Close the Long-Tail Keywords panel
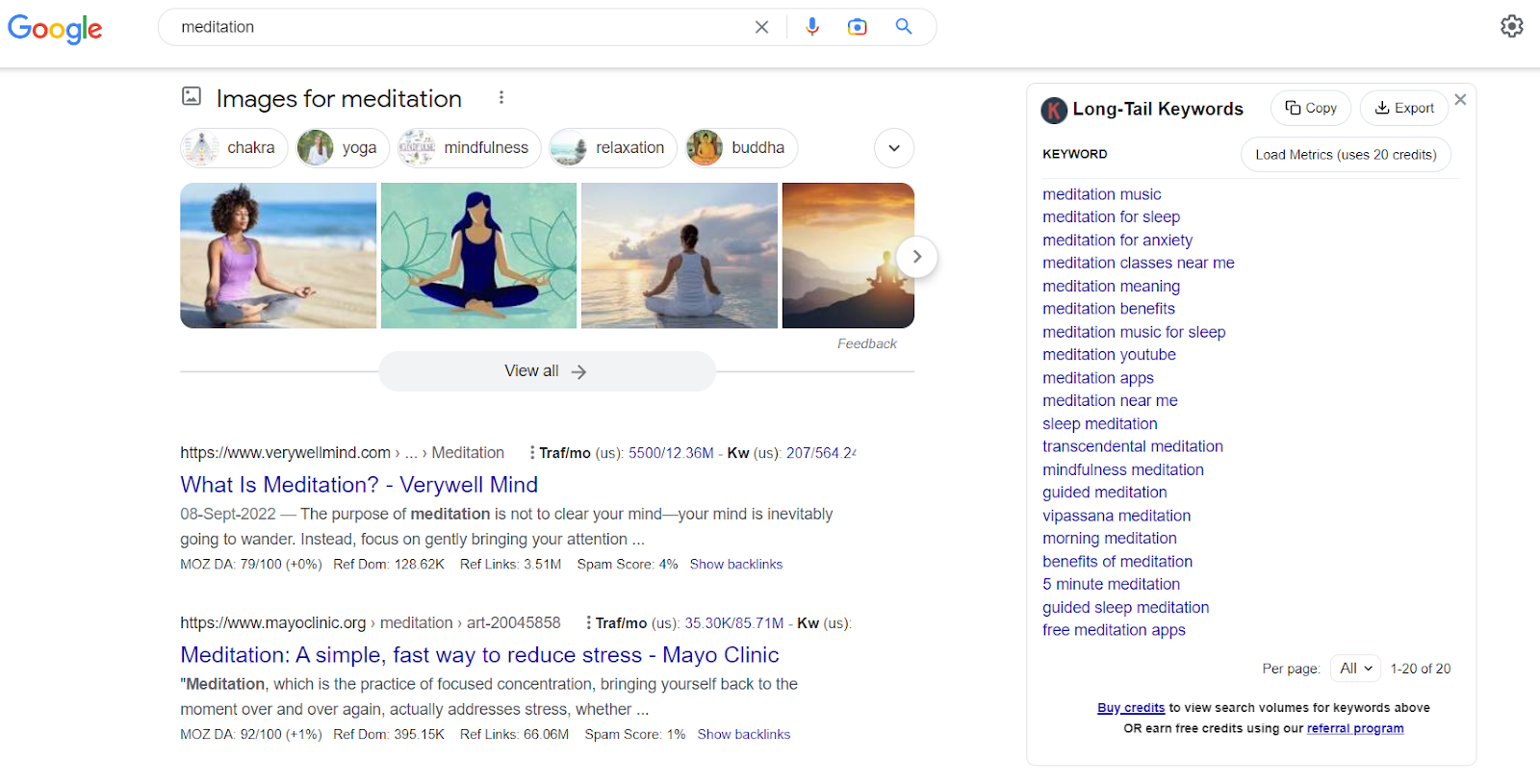The image size is (1540, 784). point(1460,100)
